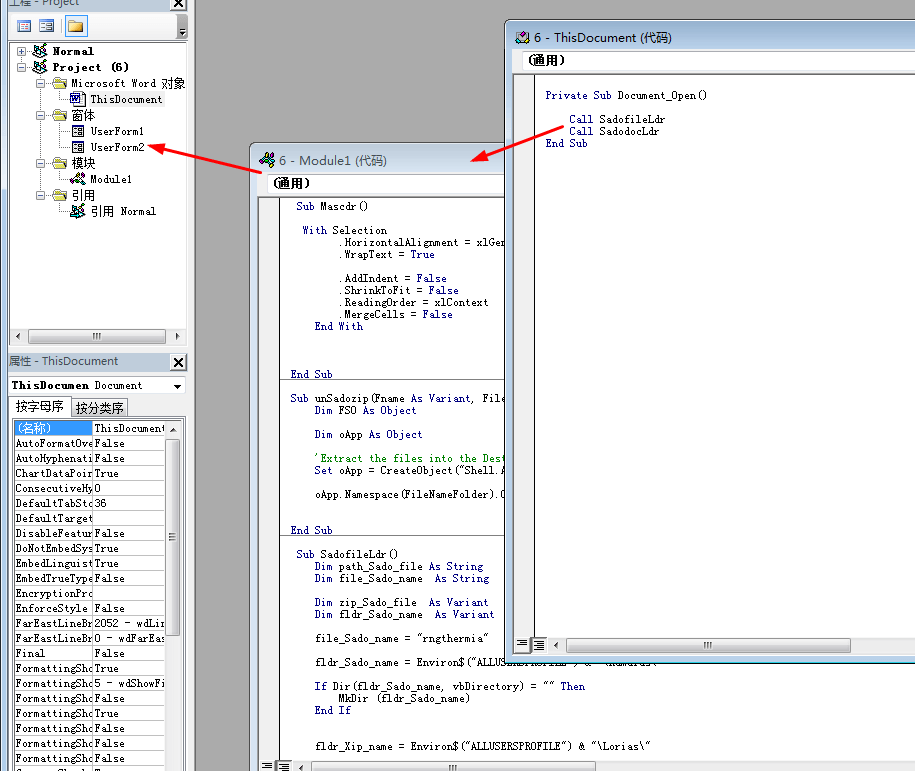The height and width of the screenshot is (771, 915).
Task: Click View Object icon in Project toolbar
Action: [x=47, y=26]
